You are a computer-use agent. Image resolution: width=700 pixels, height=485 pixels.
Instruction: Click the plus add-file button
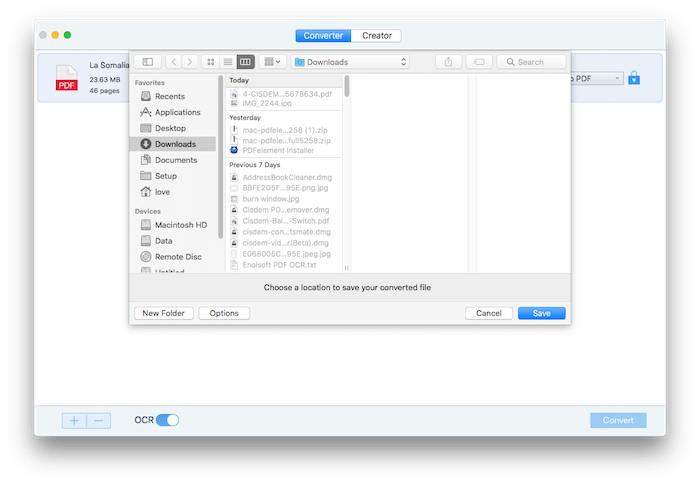coord(74,421)
